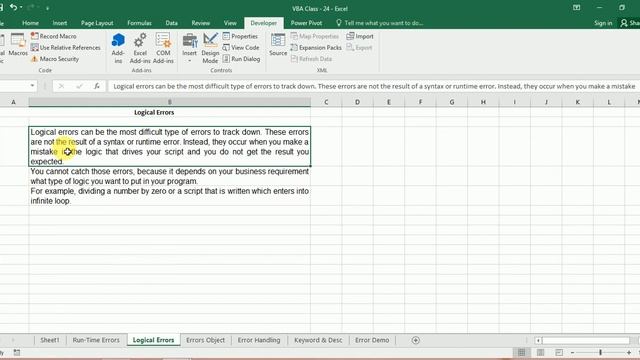Click the Undo arrow
This screenshot has width=640, height=360.
(x=13, y=7)
